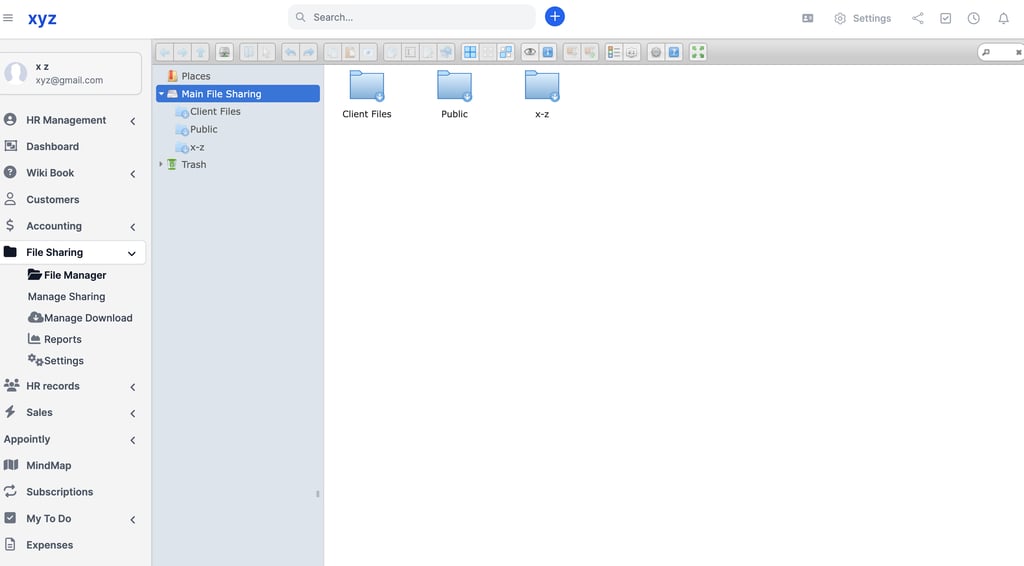Viewport: 1024px width, 566px height.
Task: Open the Get info icon in toolbar
Action: (547, 52)
